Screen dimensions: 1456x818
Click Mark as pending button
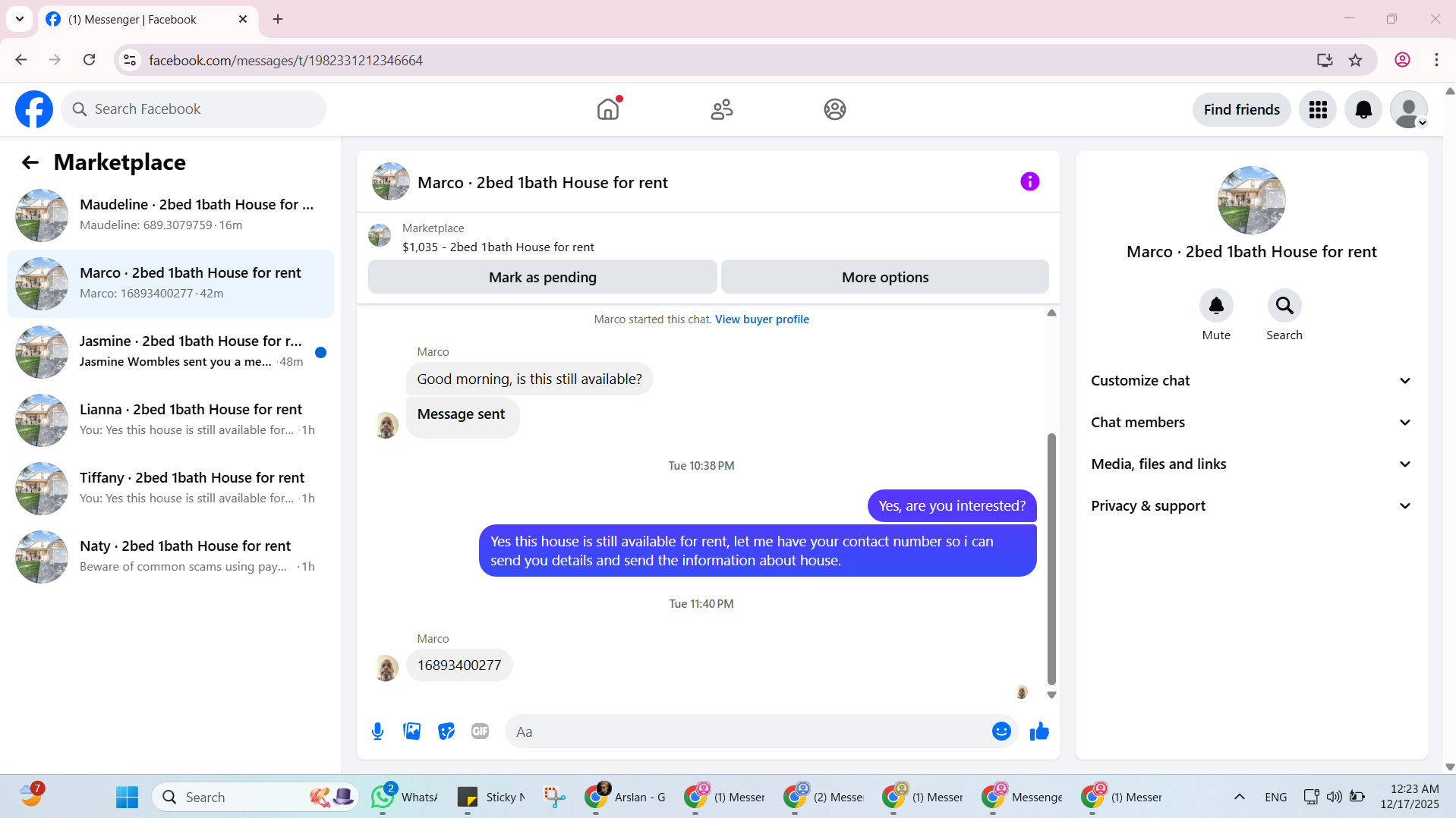543,277
